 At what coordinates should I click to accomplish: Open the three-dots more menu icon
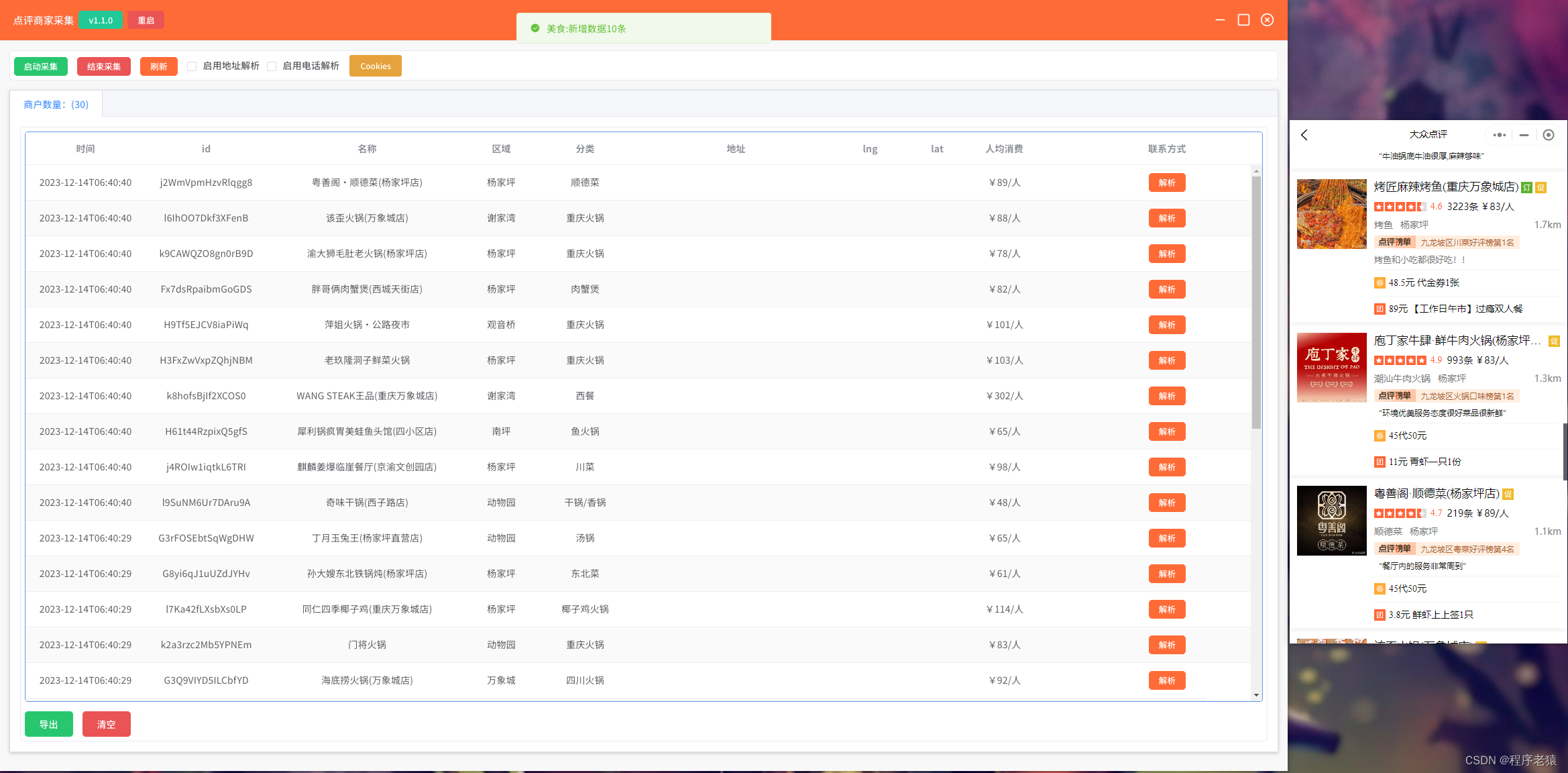point(1500,135)
